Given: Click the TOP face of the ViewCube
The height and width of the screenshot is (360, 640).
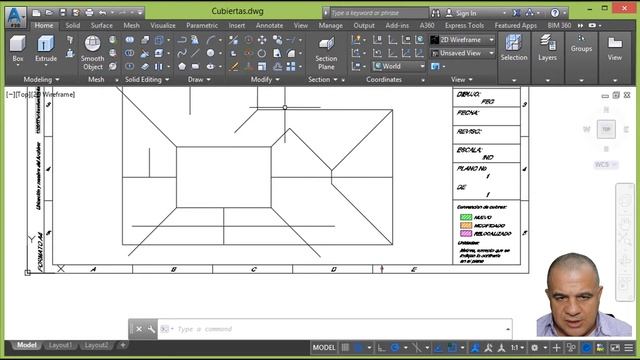Looking at the screenshot, I should [x=606, y=129].
